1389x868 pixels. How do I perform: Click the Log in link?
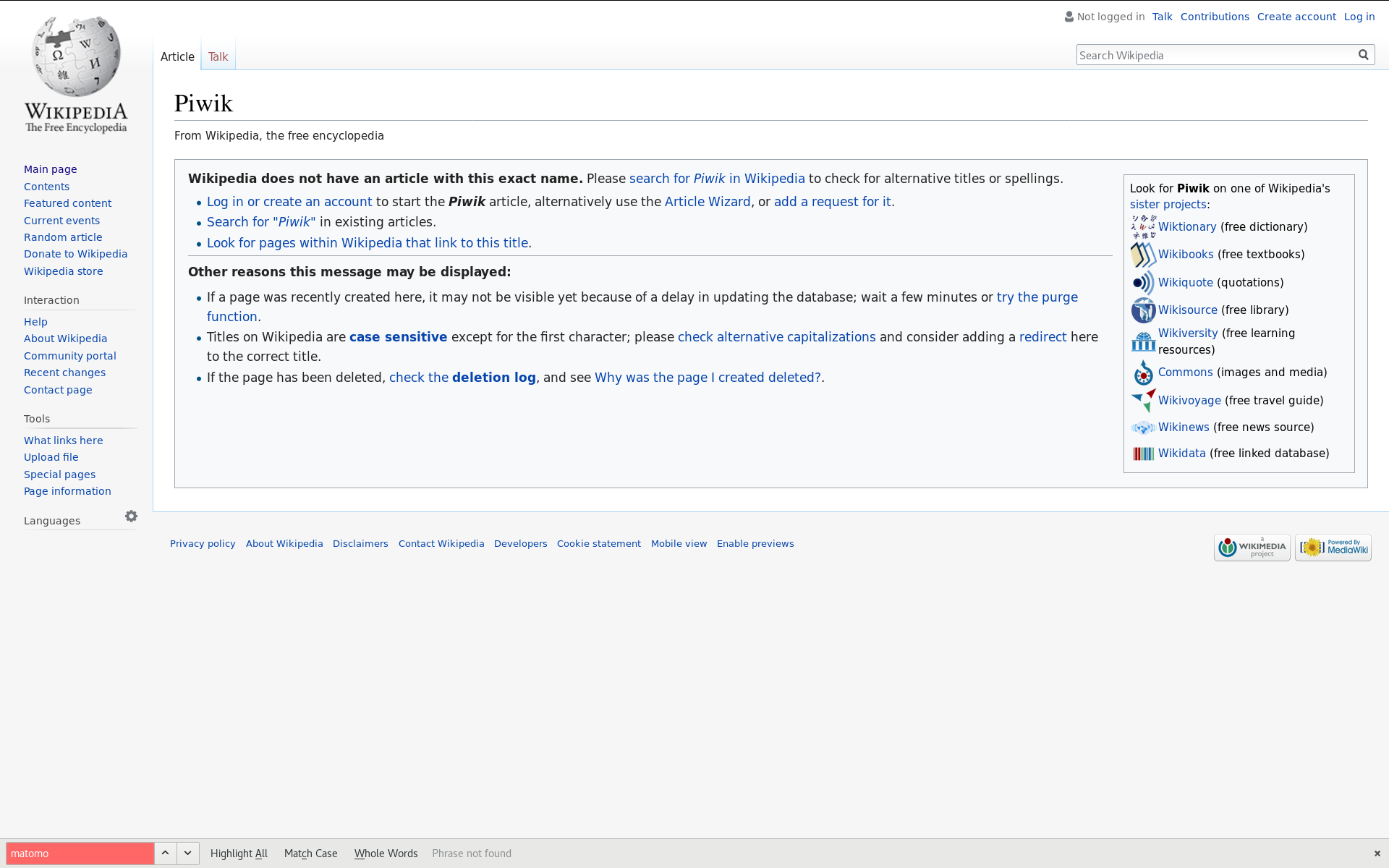coord(1359,17)
